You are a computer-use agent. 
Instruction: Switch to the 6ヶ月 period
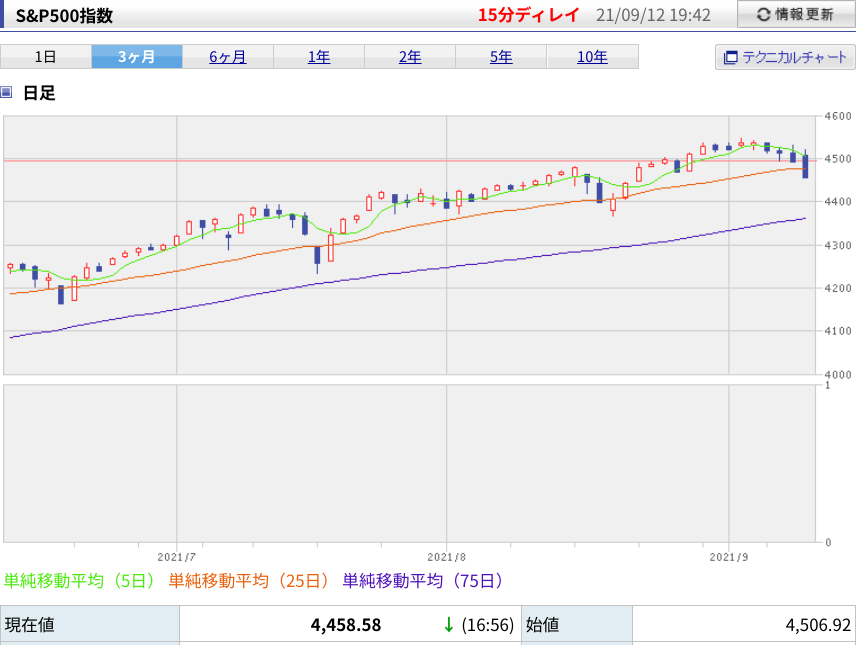[228, 57]
